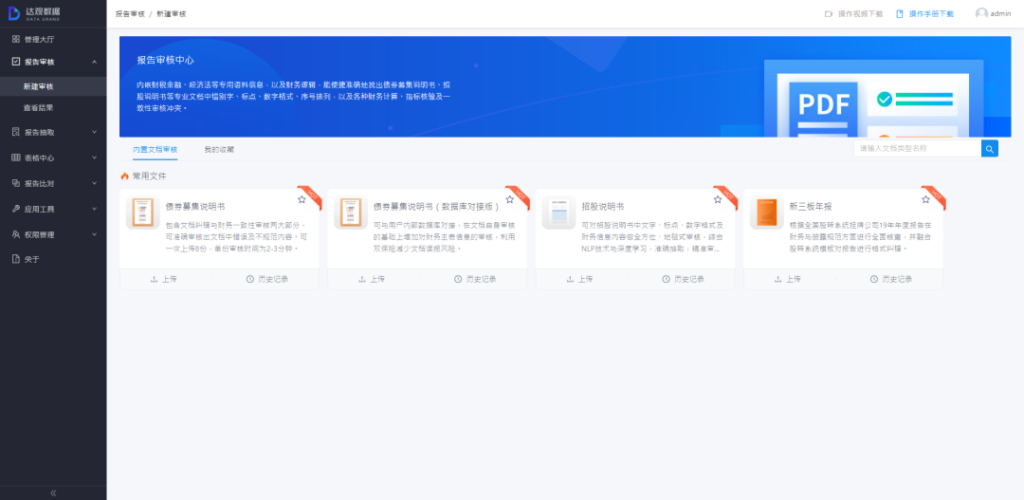The height and width of the screenshot is (500, 1024).
Task: Click the 关于 document icon in sidebar
Action: pyautogui.click(x=16, y=259)
